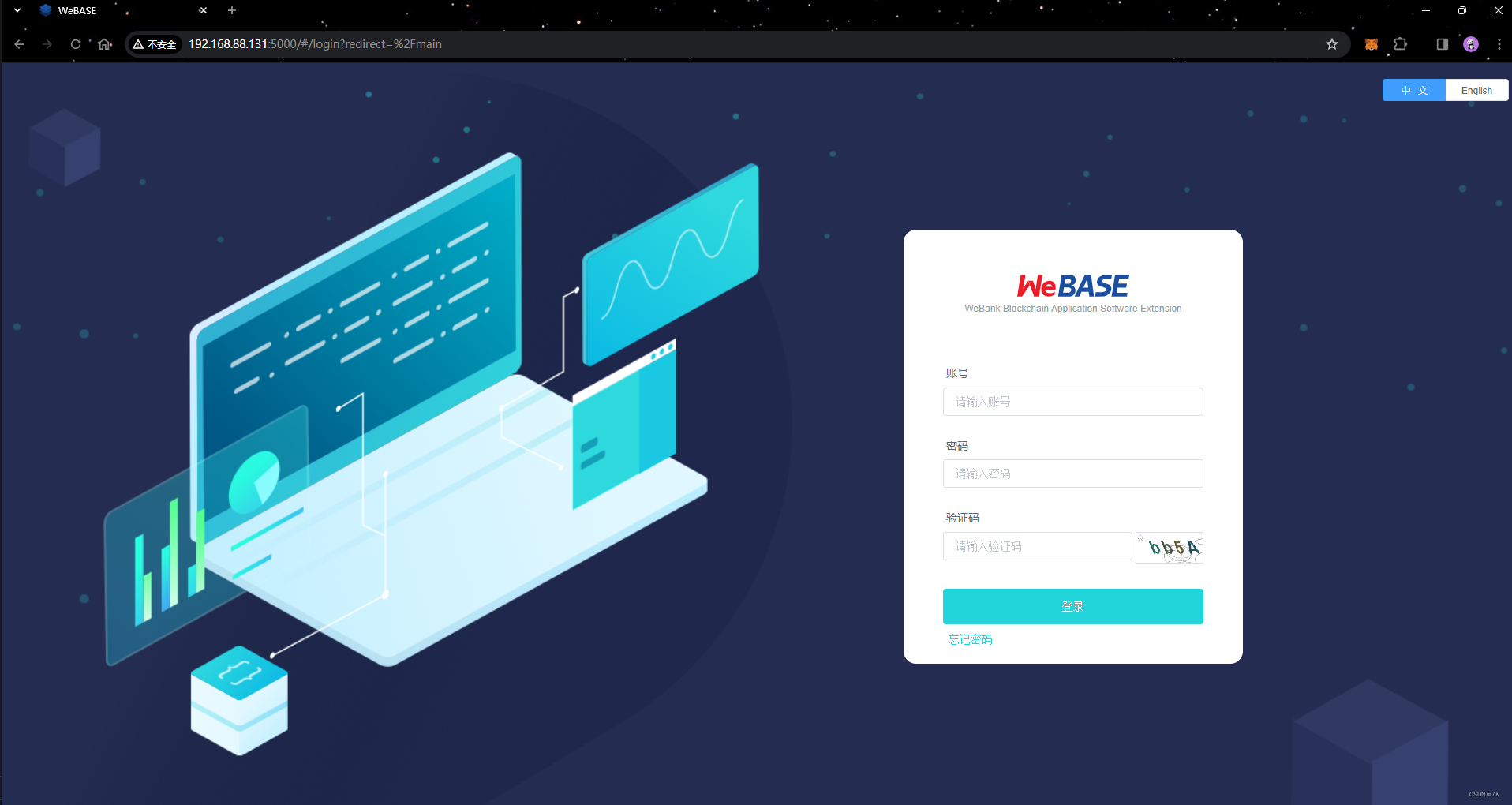Screen dimensions: 1512x805
Task: Open the extensions puzzle menu
Action: (x=1401, y=44)
